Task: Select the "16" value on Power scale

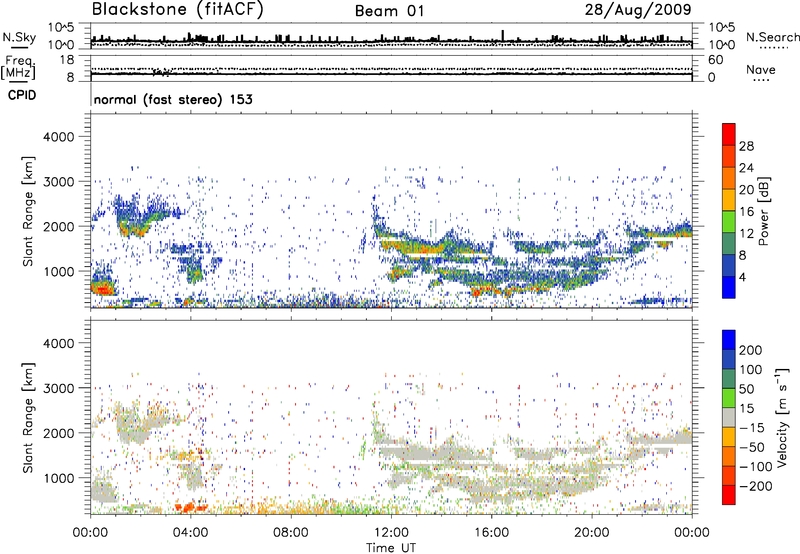Action: click(x=746, y=212)
